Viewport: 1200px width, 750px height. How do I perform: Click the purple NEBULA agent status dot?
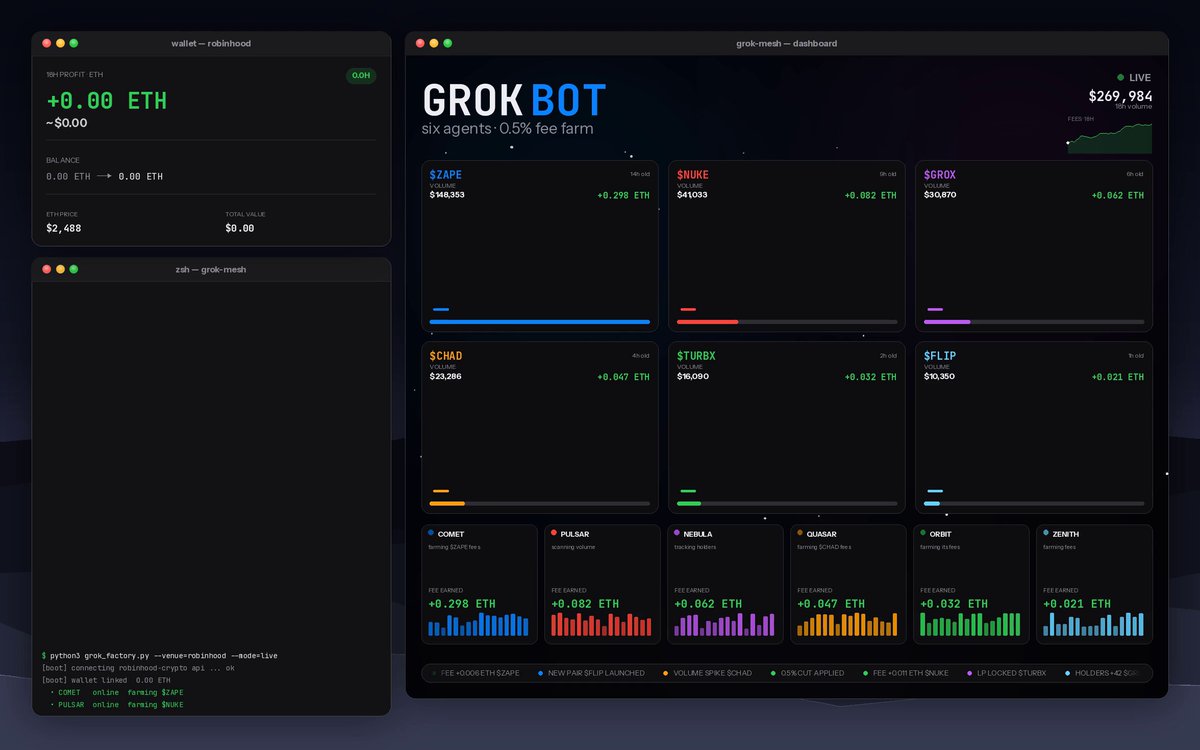pos(677,533)
